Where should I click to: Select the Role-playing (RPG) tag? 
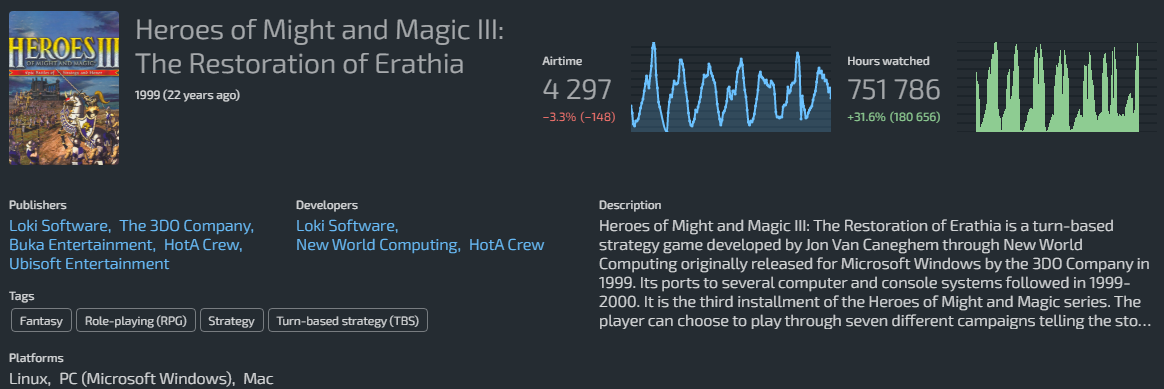(136, 321)
